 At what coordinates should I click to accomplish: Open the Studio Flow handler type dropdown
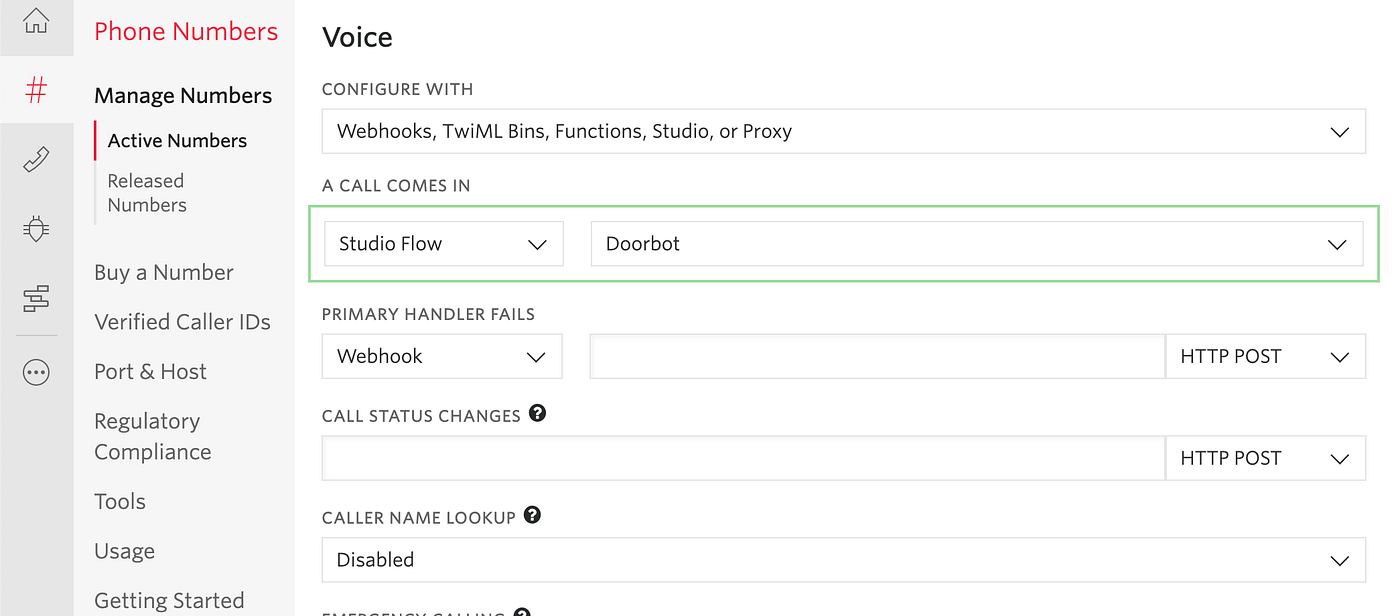coord(444,244)
